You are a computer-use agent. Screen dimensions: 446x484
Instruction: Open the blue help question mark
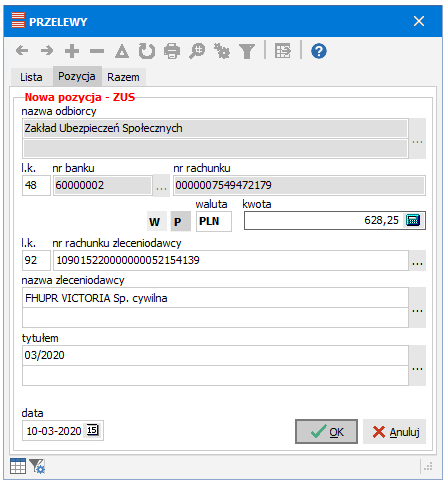tap(319, 51)
